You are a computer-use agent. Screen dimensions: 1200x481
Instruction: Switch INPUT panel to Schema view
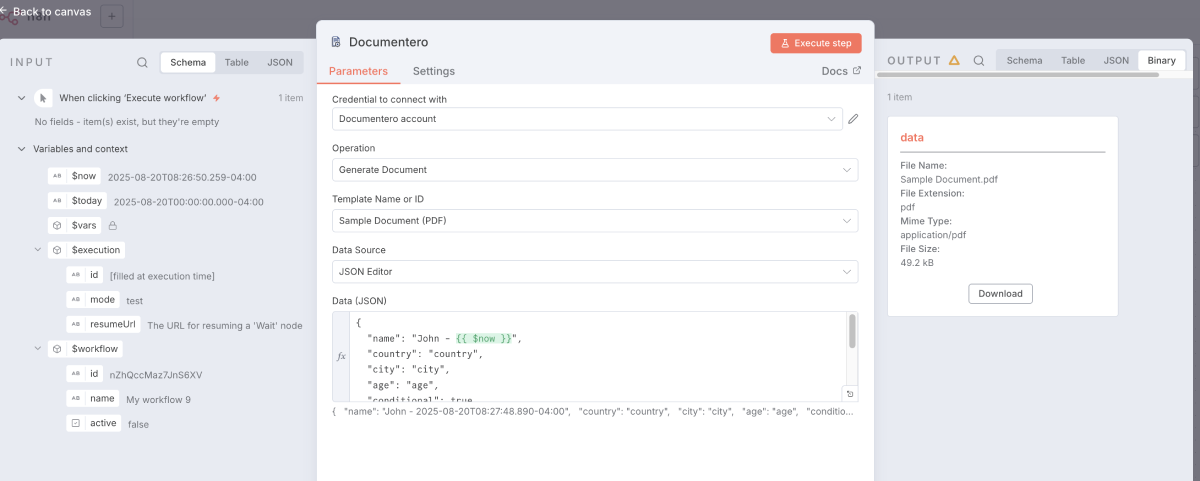click(188, 62)
